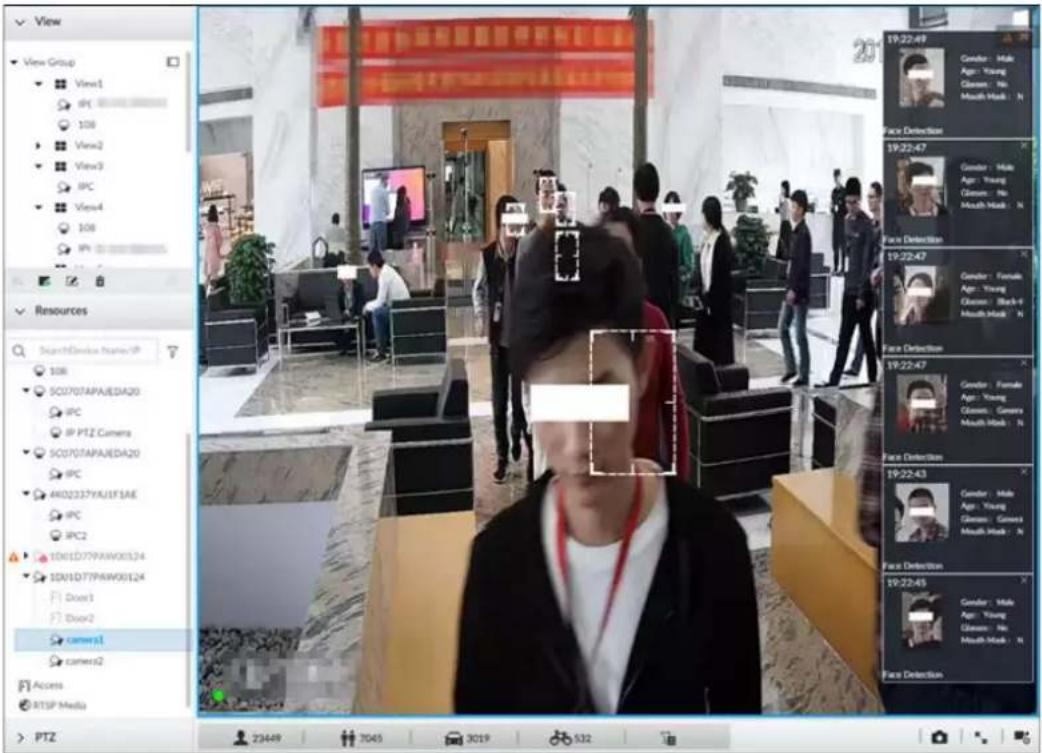This screenshot has height=753, width=1042.
Task: Select IPC2 in the device tree
Action: tap(69, 536)
